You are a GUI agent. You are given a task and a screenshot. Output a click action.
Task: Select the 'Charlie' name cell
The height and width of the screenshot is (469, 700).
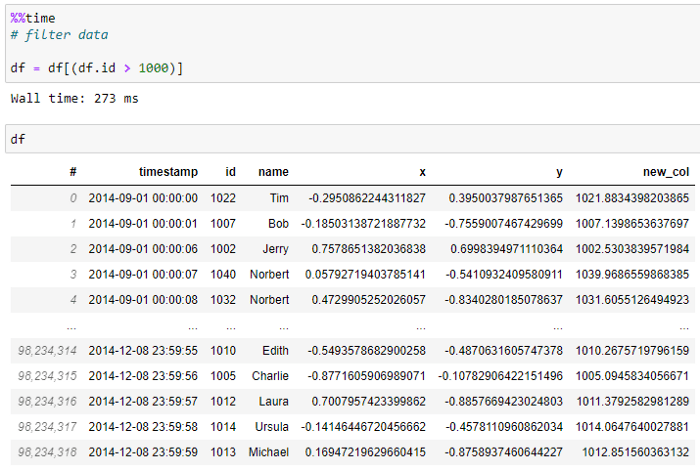[268, 376]
